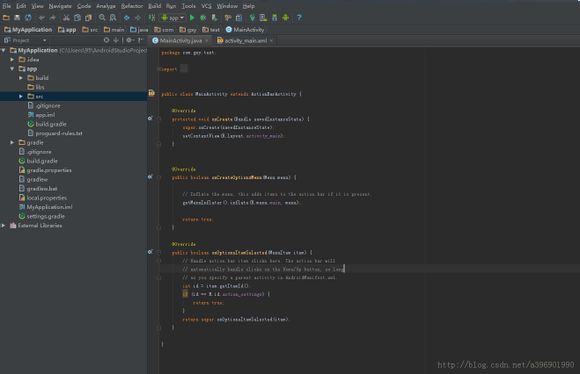The height and width of the screenshot is (374, 580).
Task: Switch to the activity_main.xml tab
Action: tap(246, 40)
